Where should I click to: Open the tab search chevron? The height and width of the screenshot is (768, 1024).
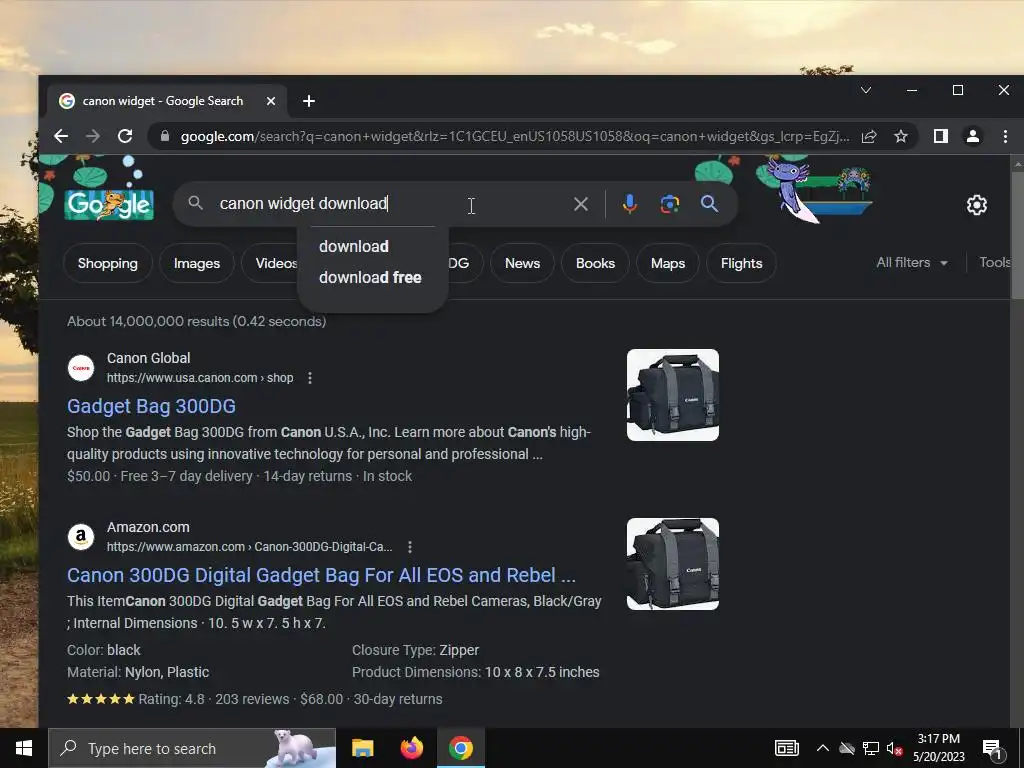click(x=865, y=90)
